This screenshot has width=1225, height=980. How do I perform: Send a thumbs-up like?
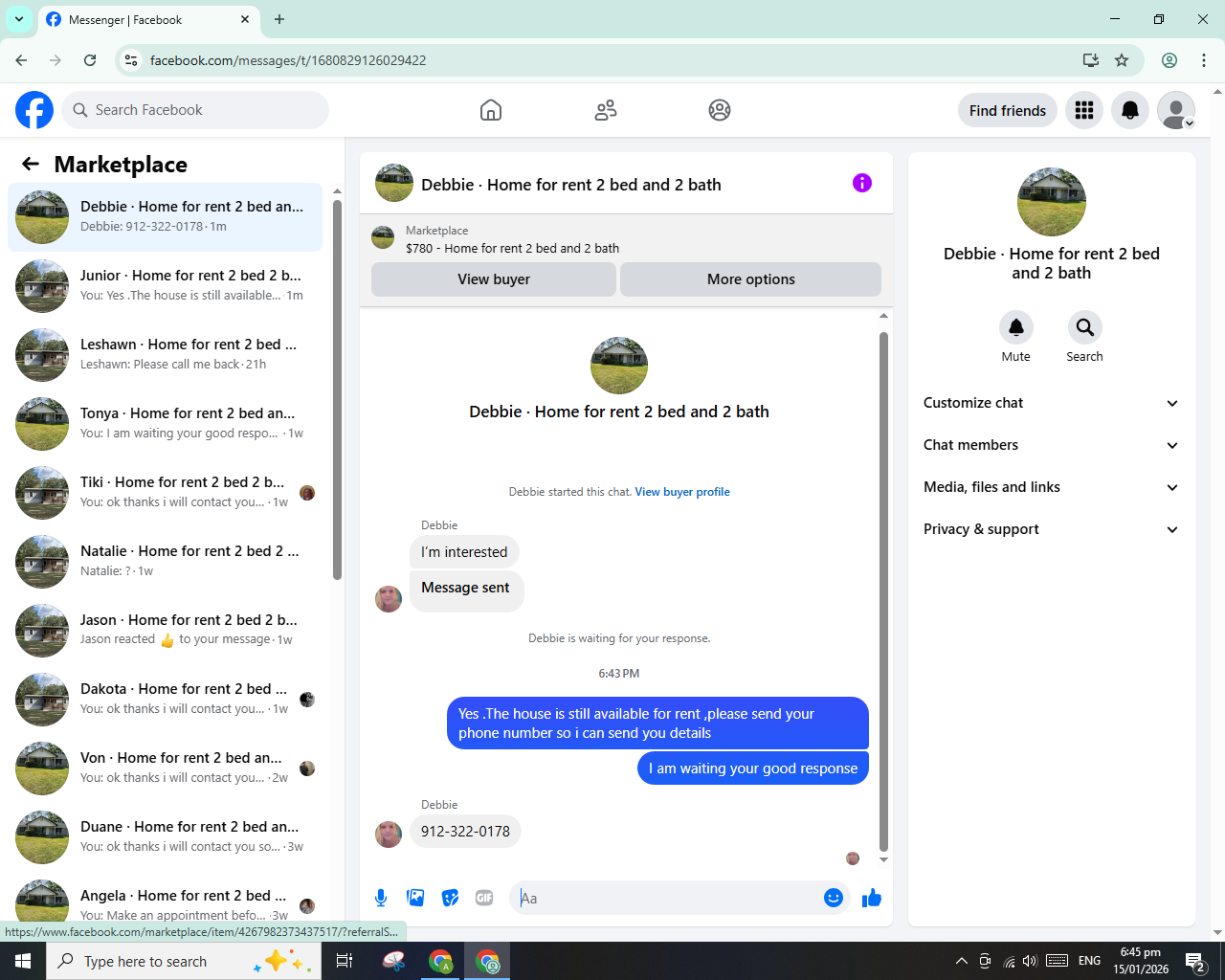tap(872, 898)
